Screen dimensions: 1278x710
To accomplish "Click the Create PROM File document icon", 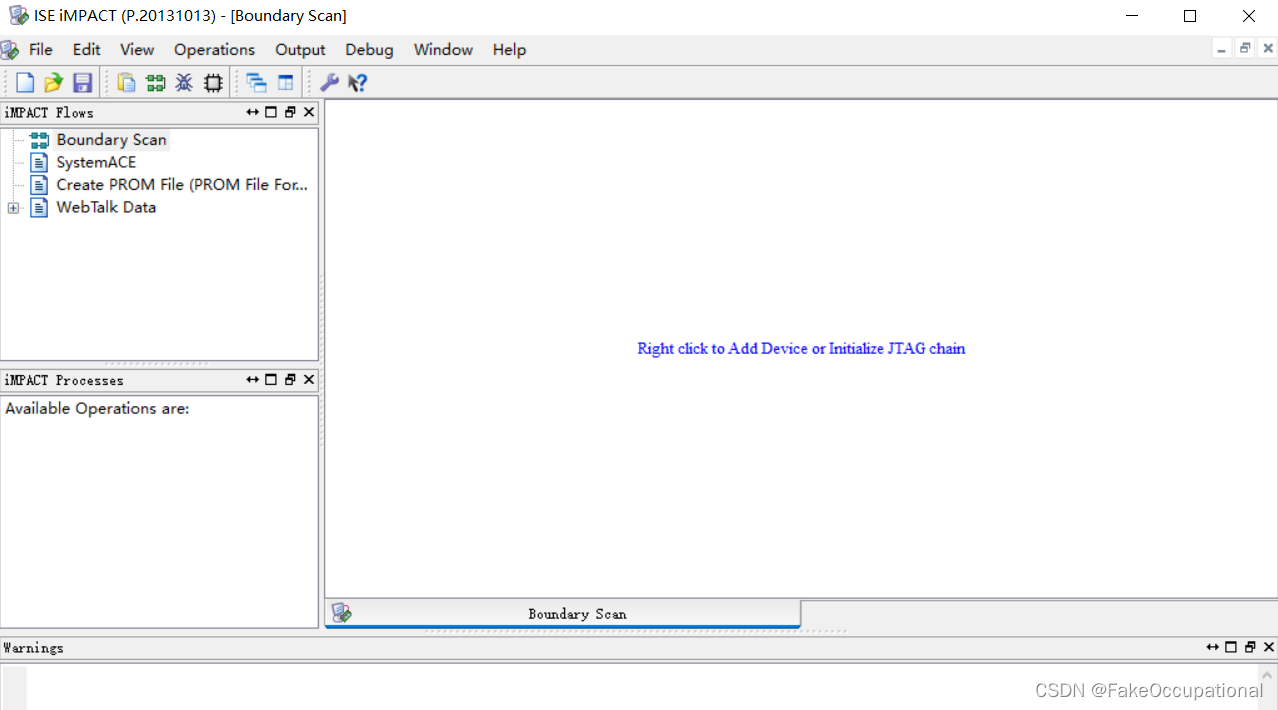I will [x=39, y=185].
